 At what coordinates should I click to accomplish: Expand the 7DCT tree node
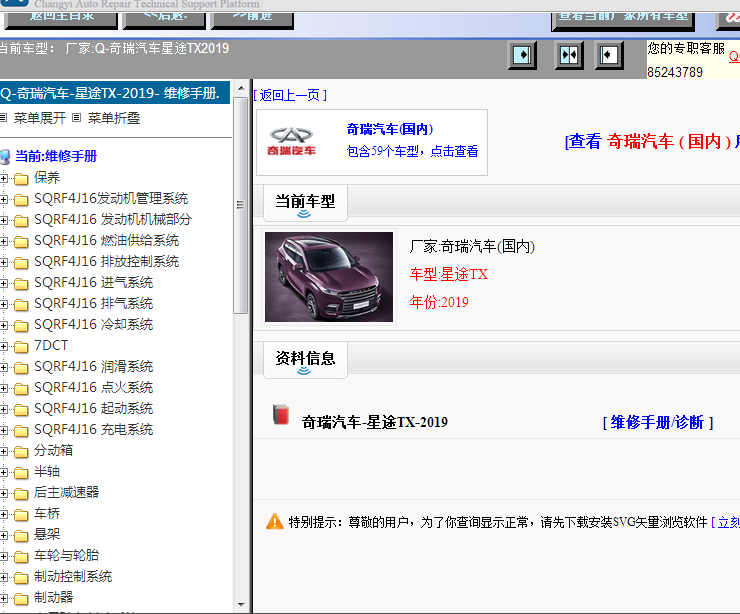pos(4,346)
